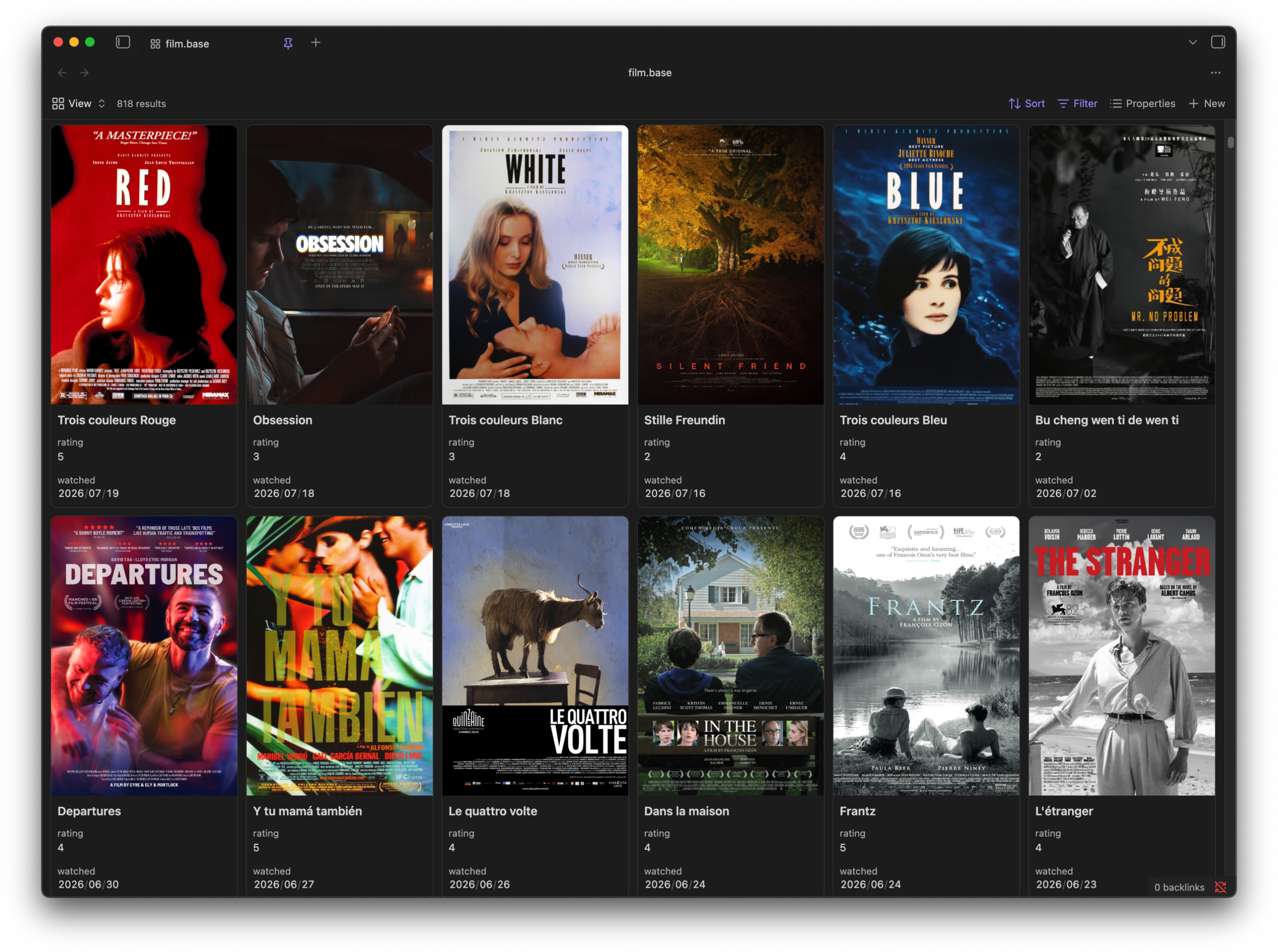Image resolution: width=1278 pixels, height=952 pixels.
Task: Click watched date 2026/06/23
Action: (x=1066, y=884)
